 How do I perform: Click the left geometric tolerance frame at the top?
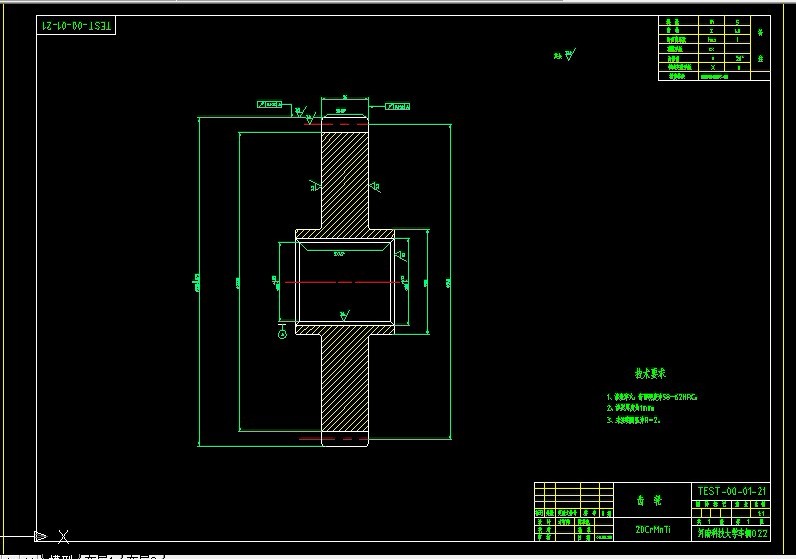point(269,104)
